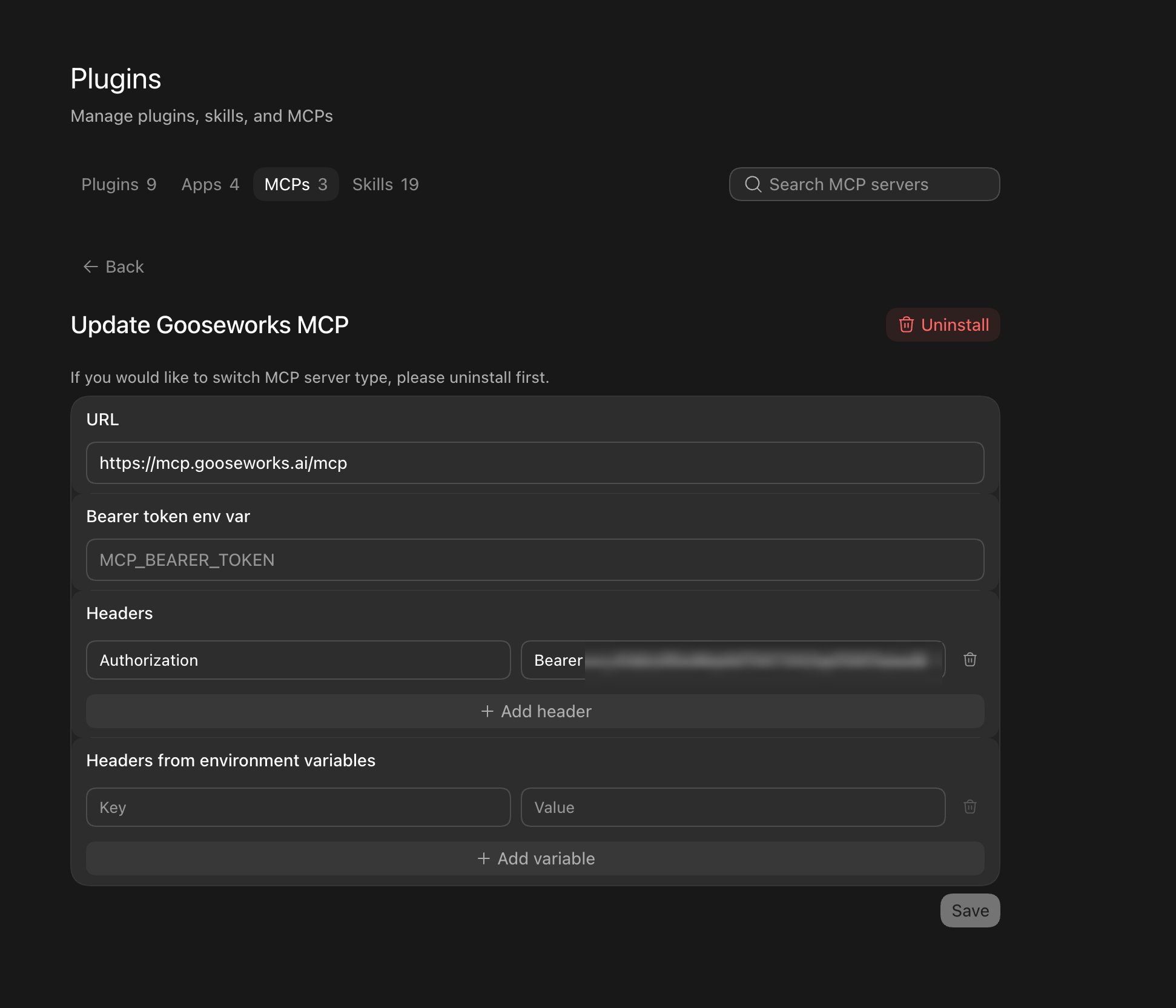This screenshot has height=1008, width=1176.
Task: Delete the environment variable Key row
Action: 970,807
